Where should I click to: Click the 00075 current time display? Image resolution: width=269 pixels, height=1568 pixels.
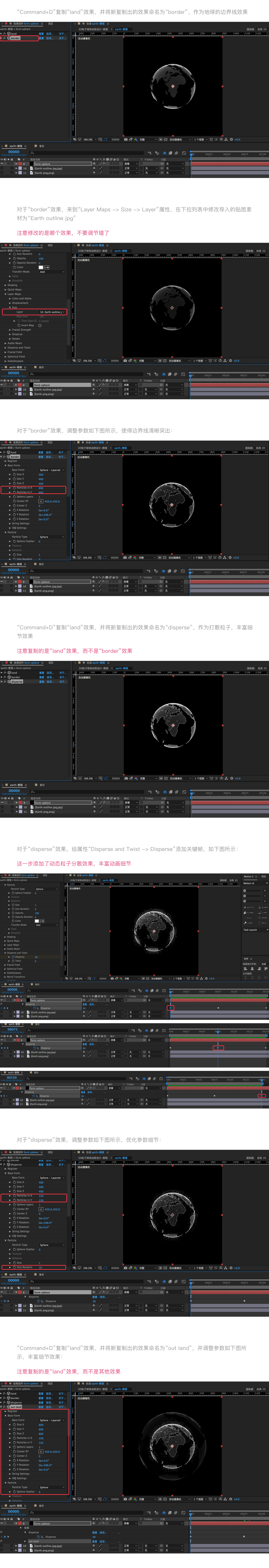click(x=13, y=1029)
